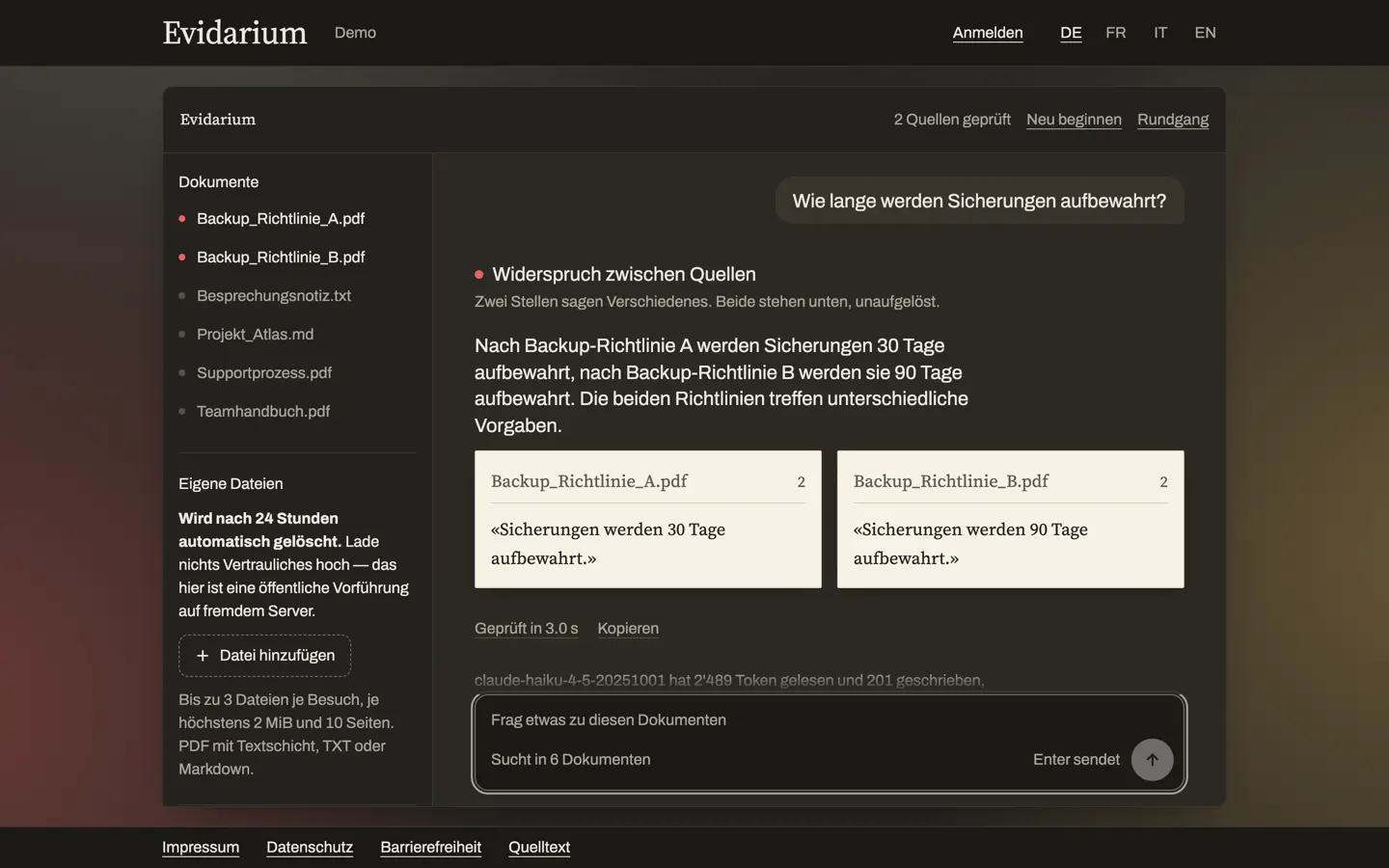Change language to IT
This screenshot has width=1389, height=868.
tap(1160, 33)
